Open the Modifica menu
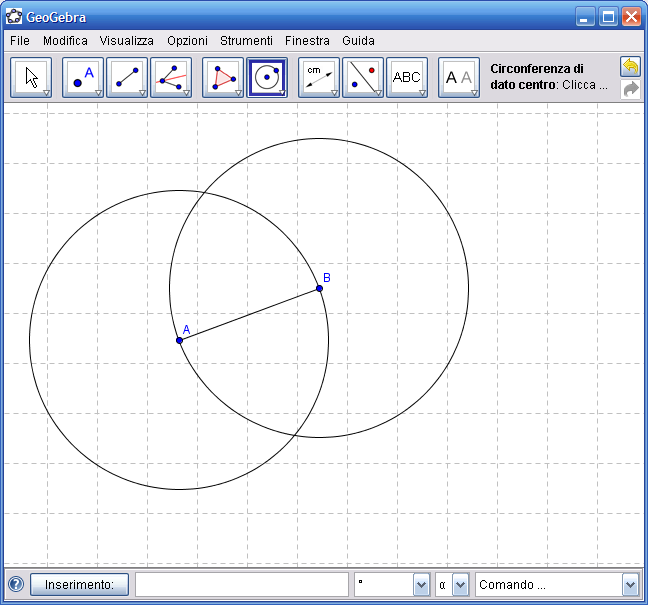 pos(65,40)
